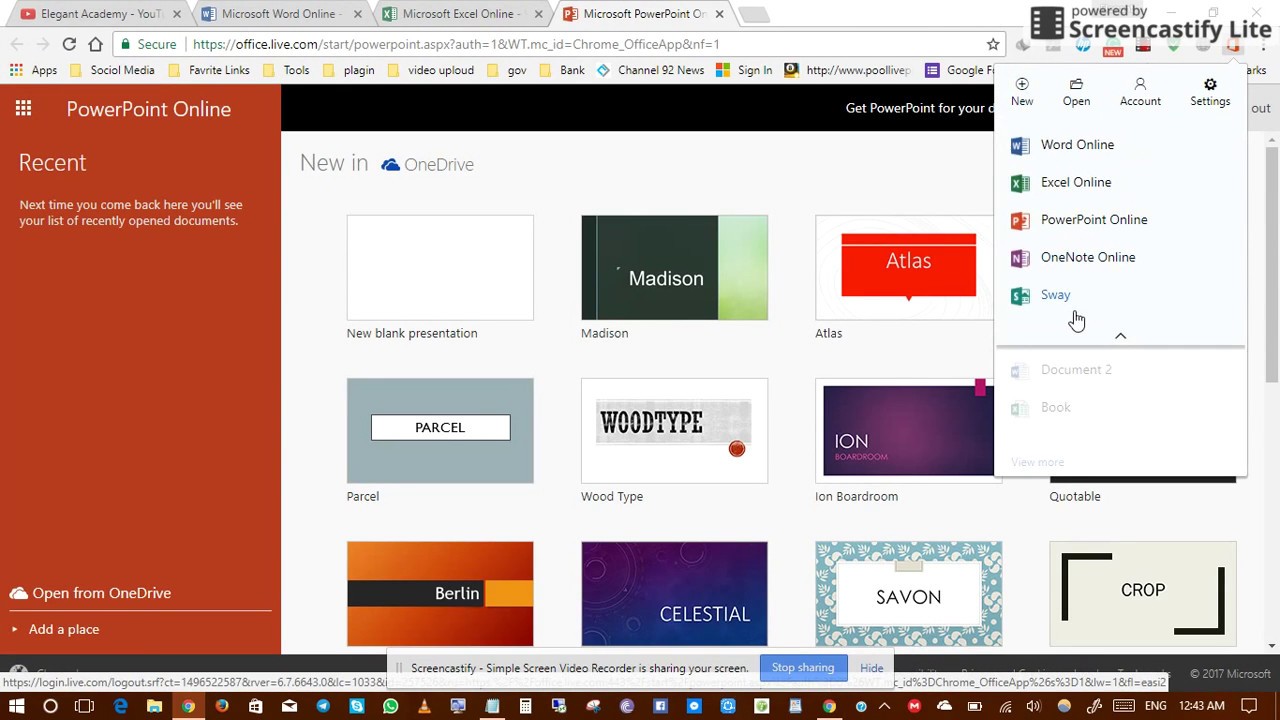Reload the current page
1280x720 pixels.
click(69, 44)
